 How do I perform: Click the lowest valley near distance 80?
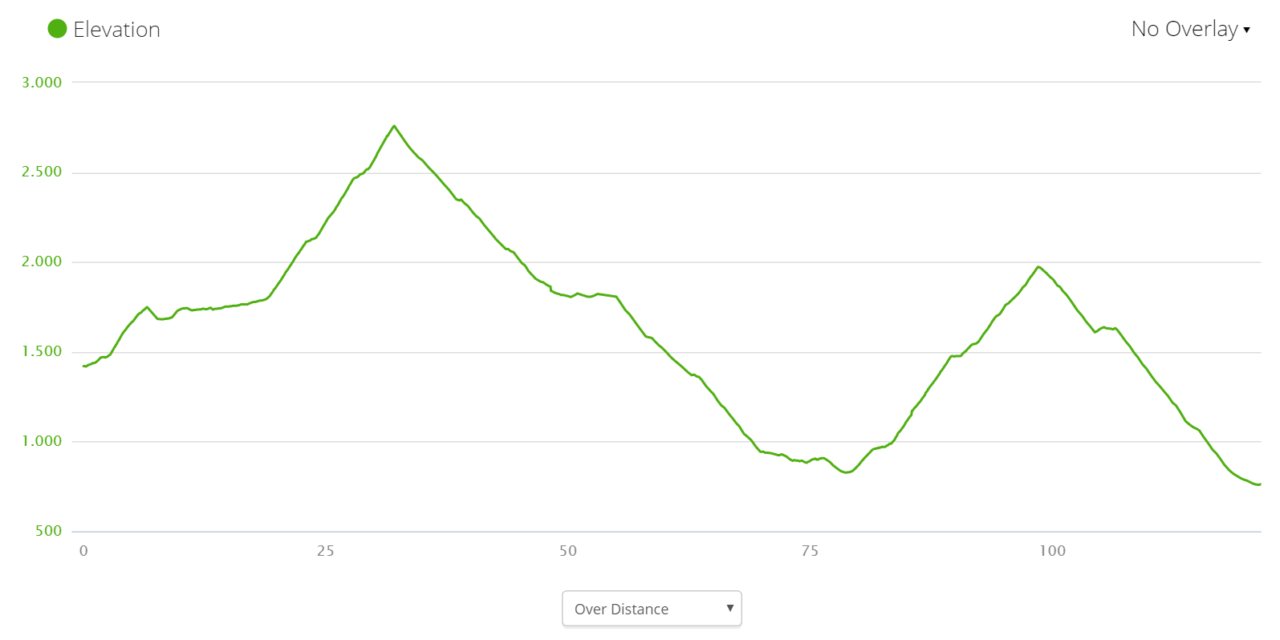[847, 472]
